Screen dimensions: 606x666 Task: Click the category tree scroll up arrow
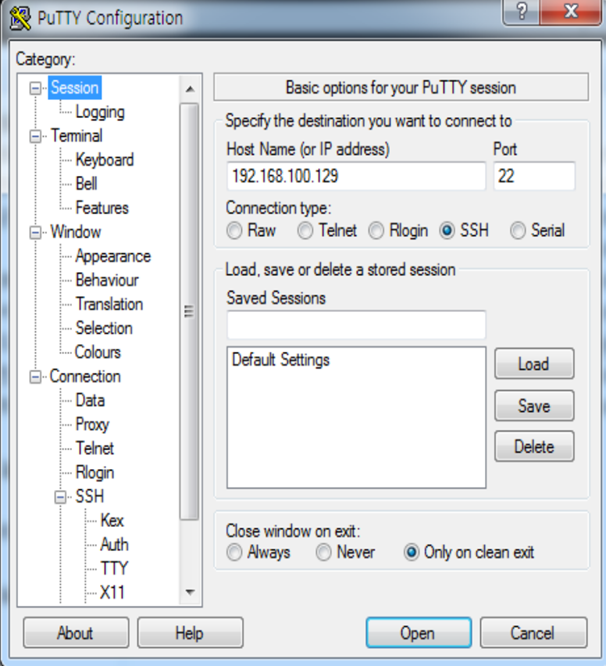[x=190, y=89]
